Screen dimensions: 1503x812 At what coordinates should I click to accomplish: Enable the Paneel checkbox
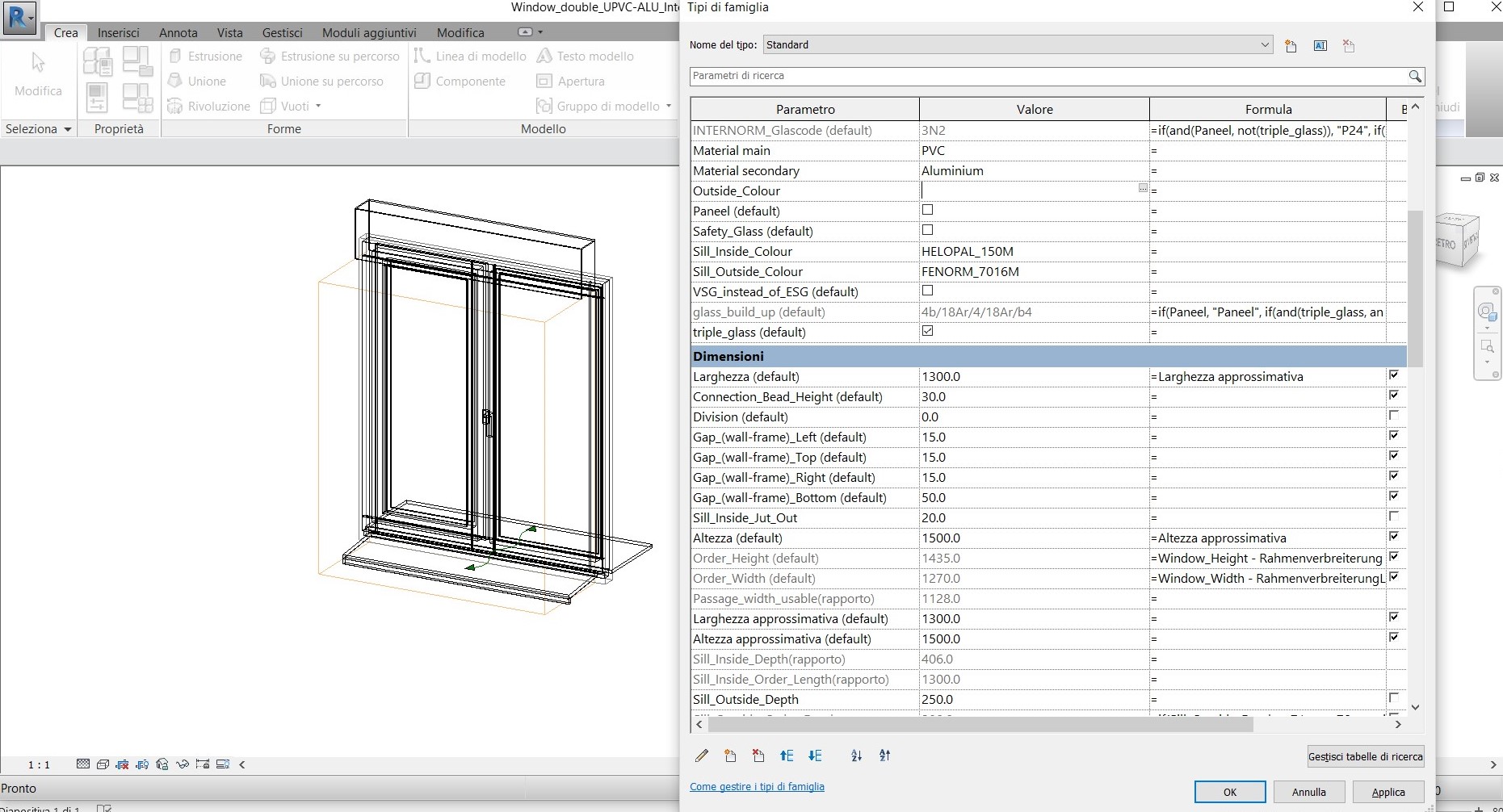(927, 210)
